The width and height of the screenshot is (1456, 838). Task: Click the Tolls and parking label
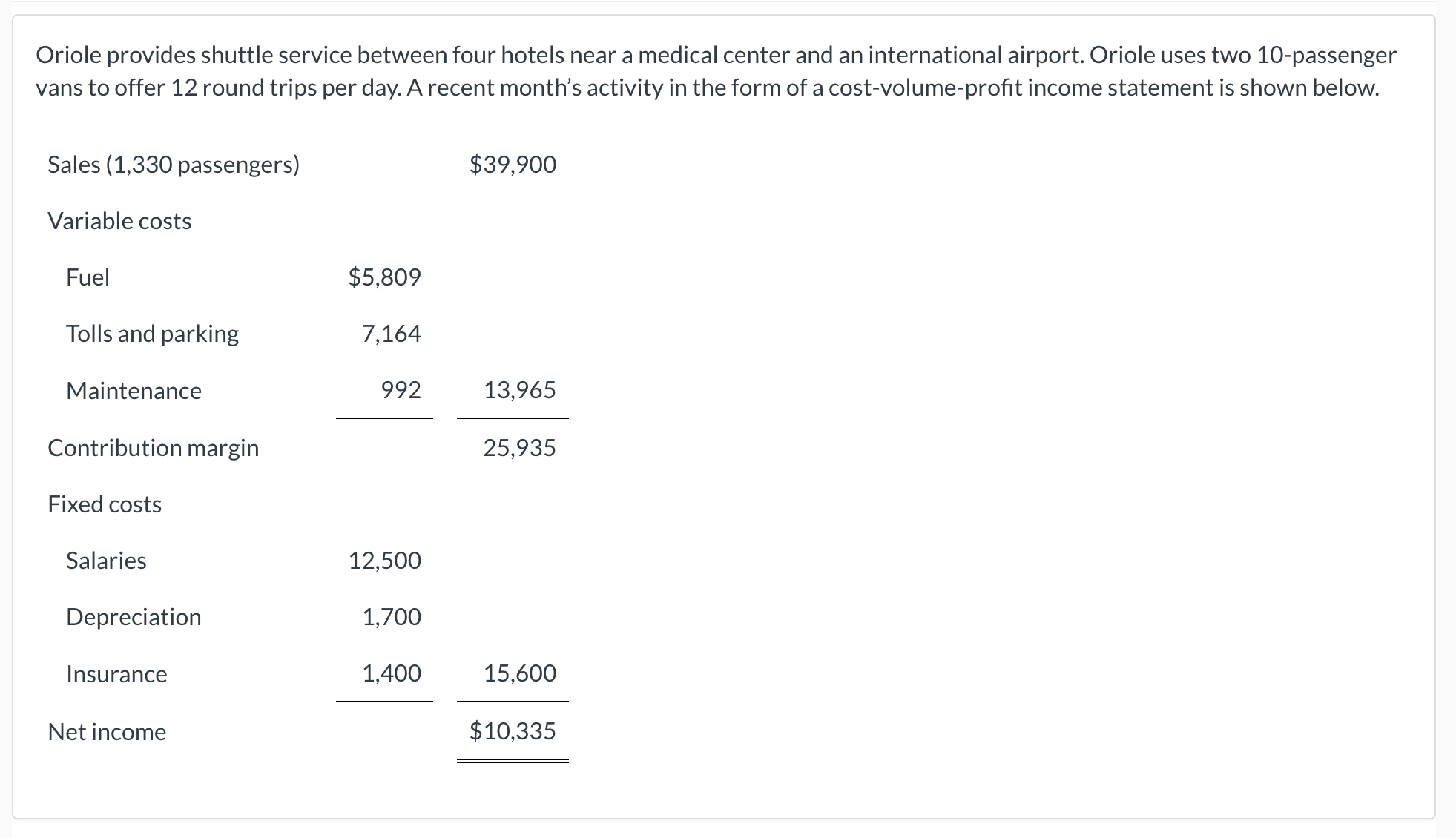(152, 334)
